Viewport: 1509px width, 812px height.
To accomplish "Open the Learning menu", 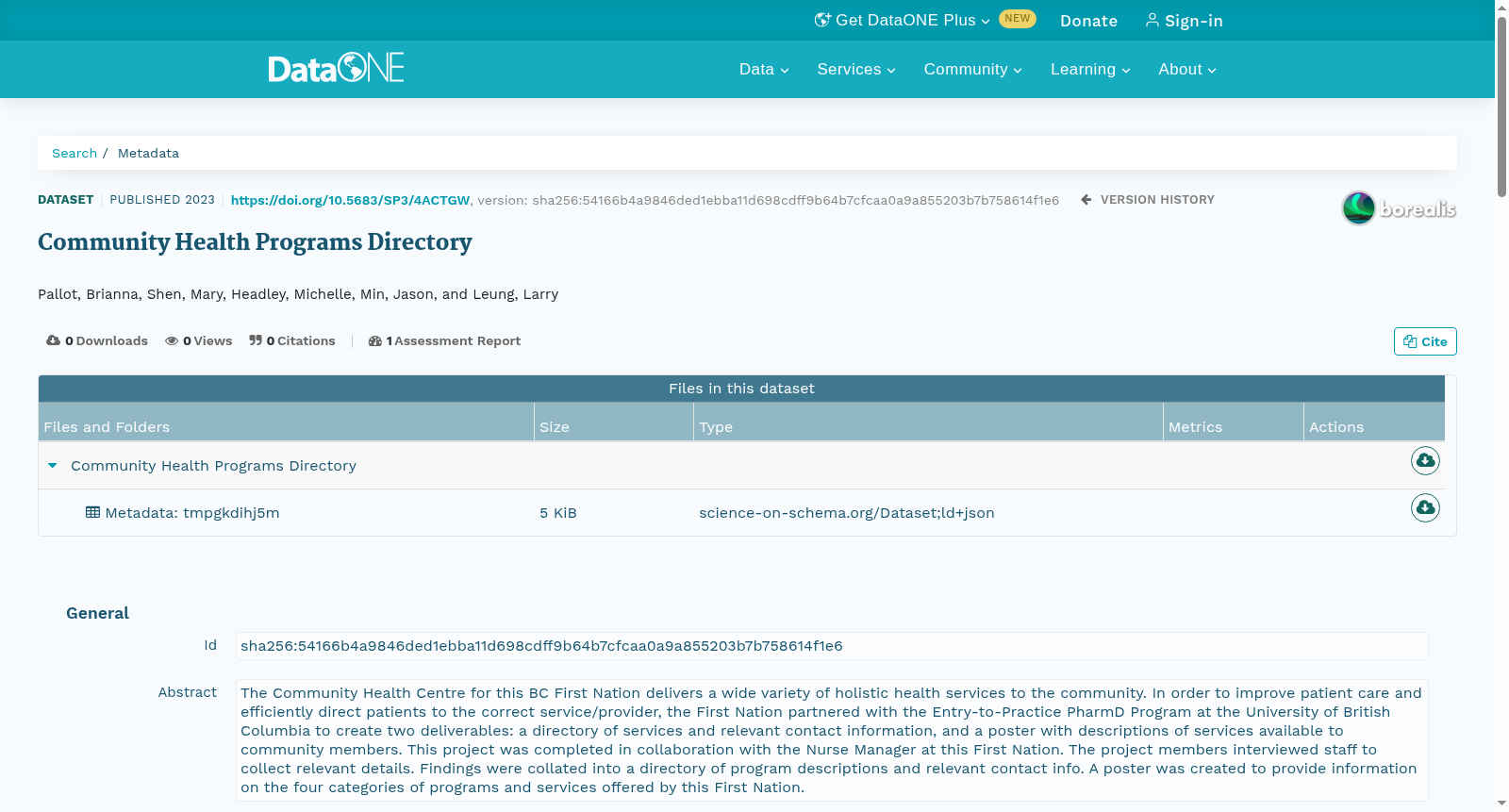I will click(1090, 69).
